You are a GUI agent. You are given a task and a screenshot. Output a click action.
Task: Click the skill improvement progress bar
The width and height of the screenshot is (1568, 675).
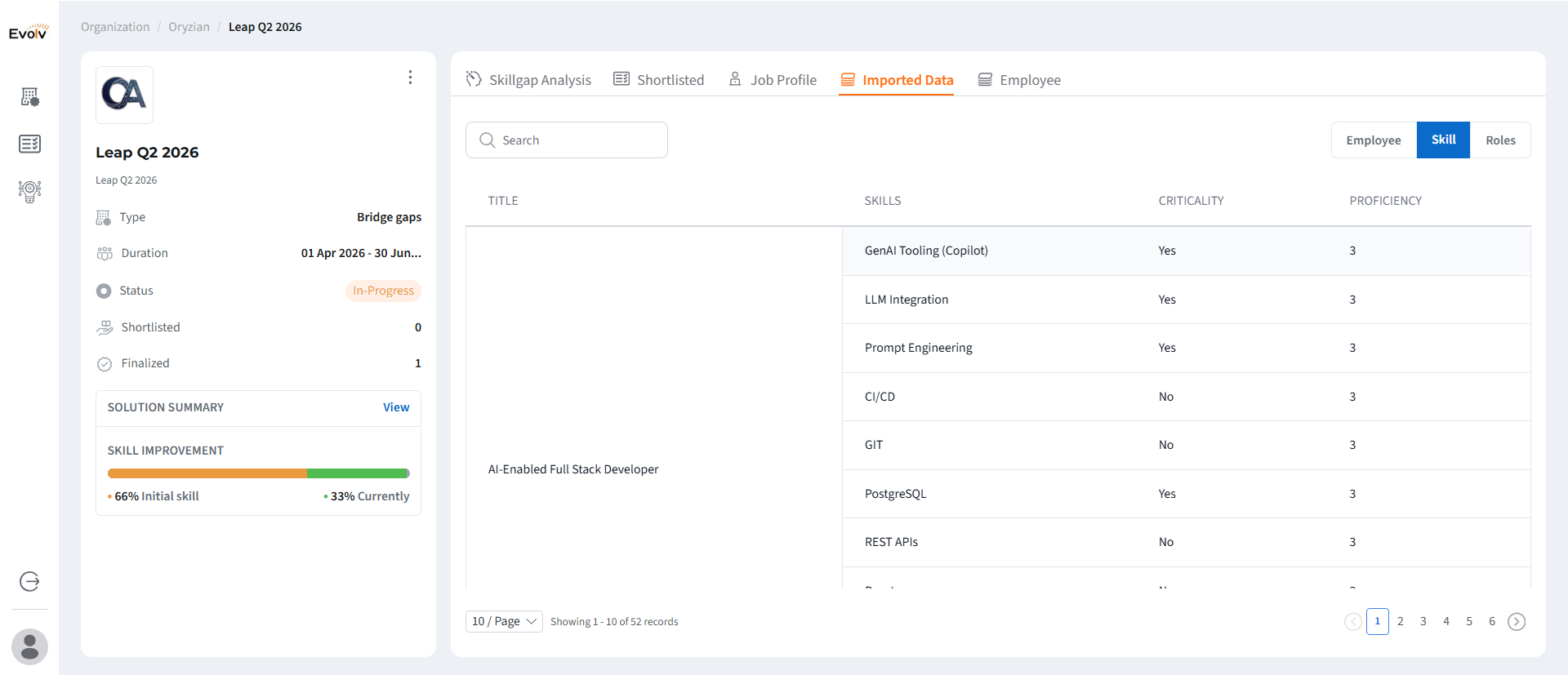coord(258,473)
